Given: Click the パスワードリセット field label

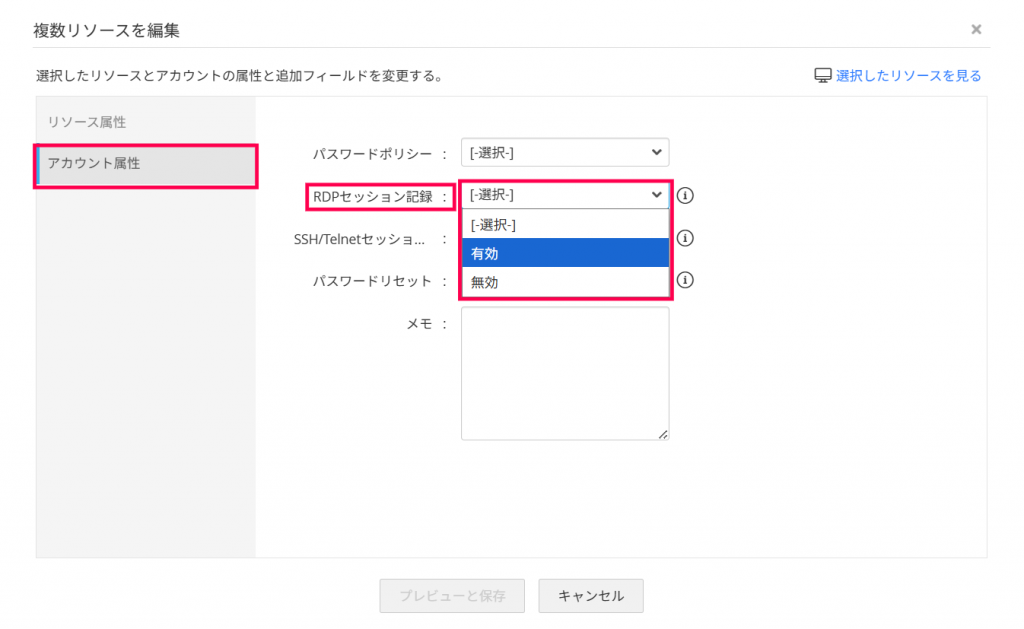Looking at the screenshot, I should (372, 281).
